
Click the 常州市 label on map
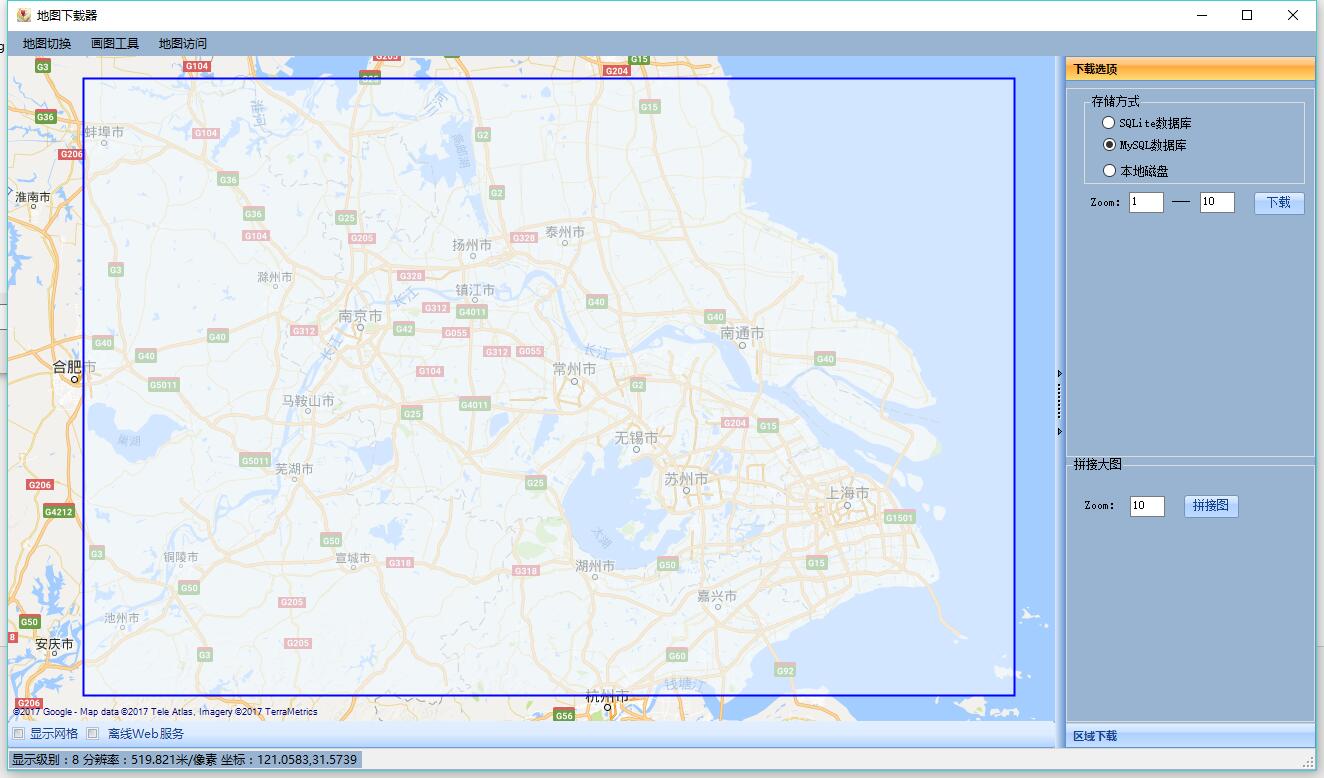pyautogui.click(x=574, y=369)
